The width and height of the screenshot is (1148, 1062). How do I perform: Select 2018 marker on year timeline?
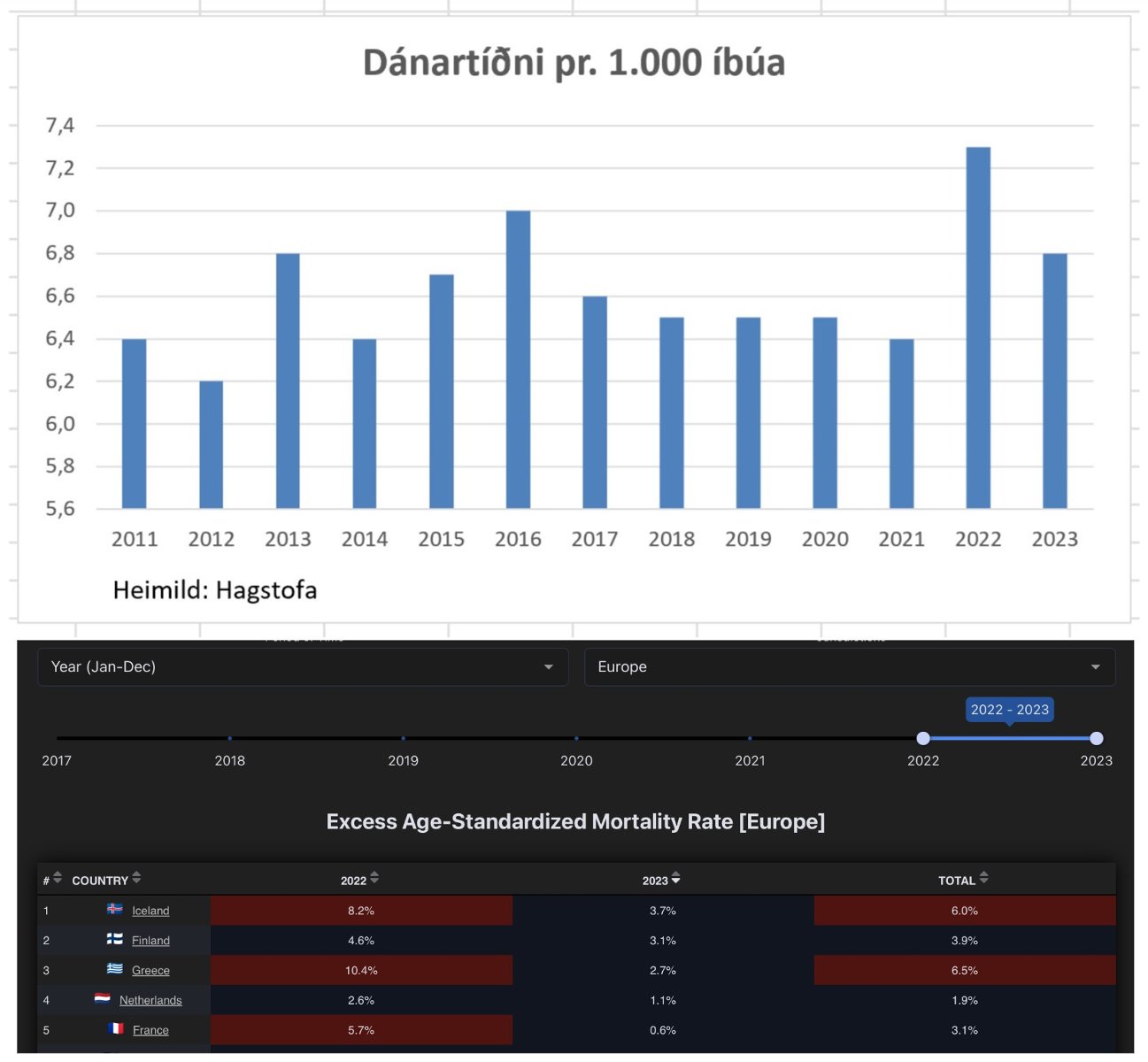click(230, 738)
